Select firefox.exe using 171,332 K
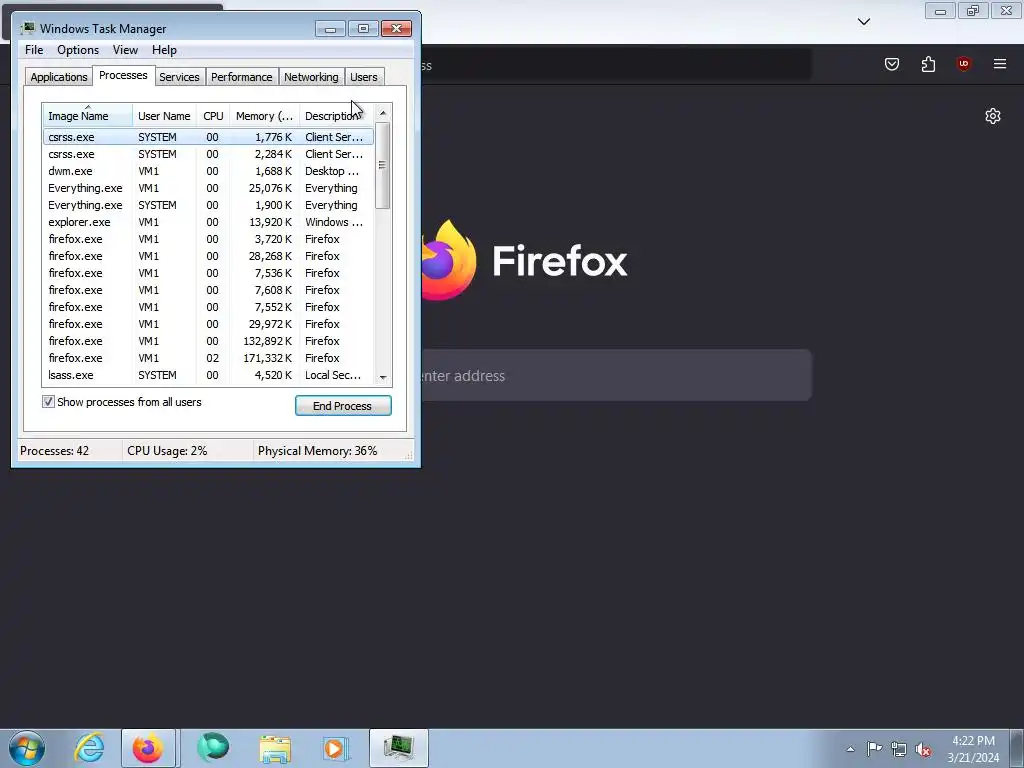Screen dimensions: 1024x768 tap(208, 358)
